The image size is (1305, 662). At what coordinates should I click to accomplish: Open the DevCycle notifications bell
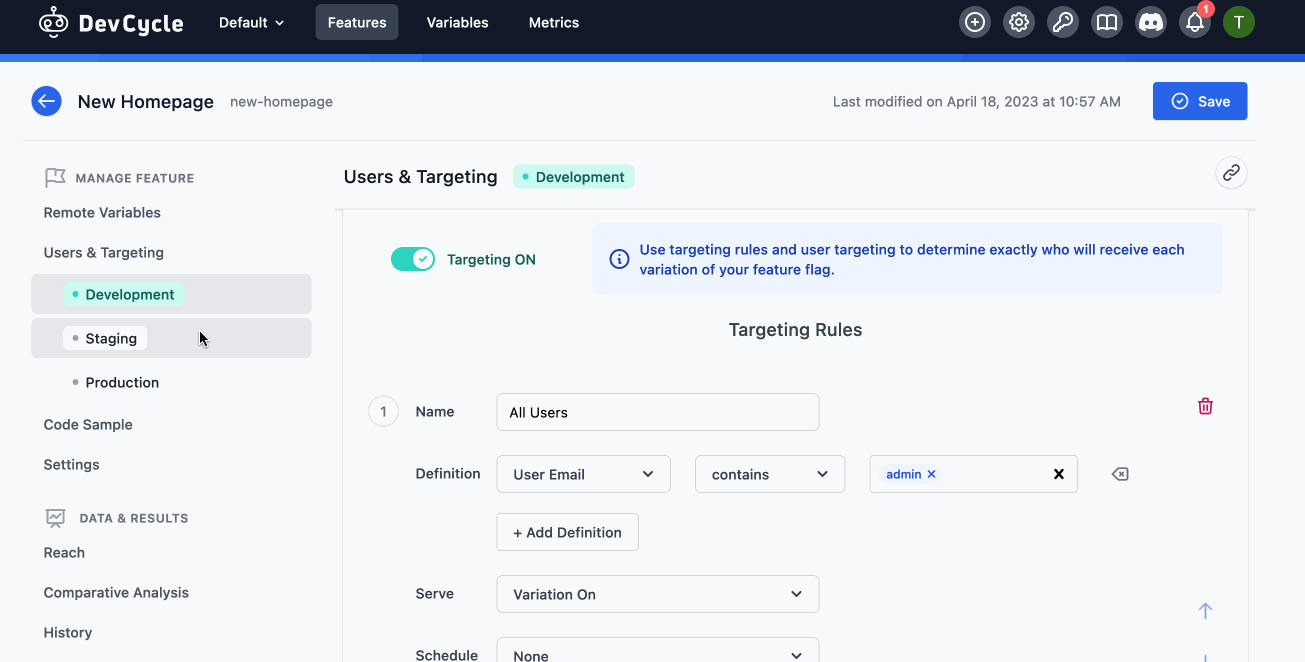1194,21
